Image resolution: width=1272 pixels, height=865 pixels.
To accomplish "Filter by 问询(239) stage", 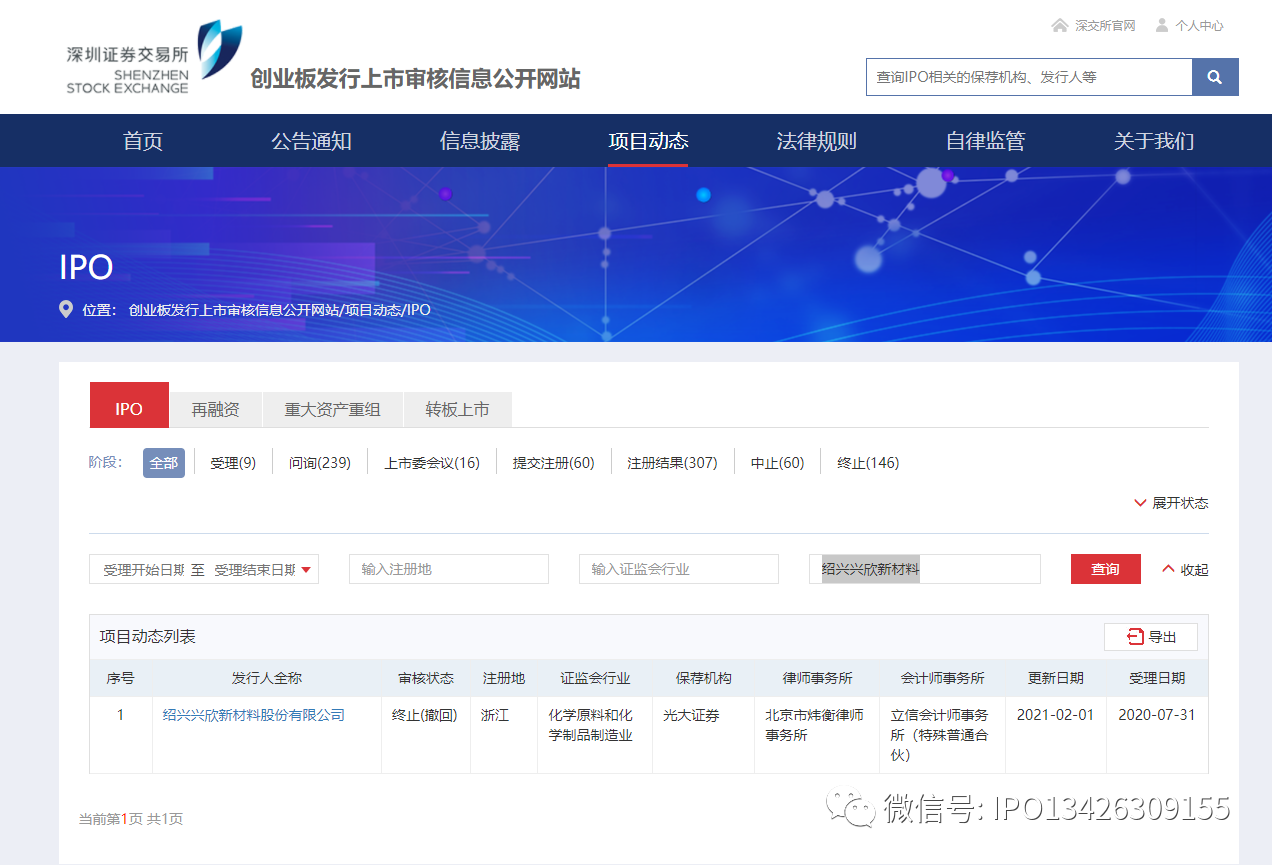I will [320, 463].
